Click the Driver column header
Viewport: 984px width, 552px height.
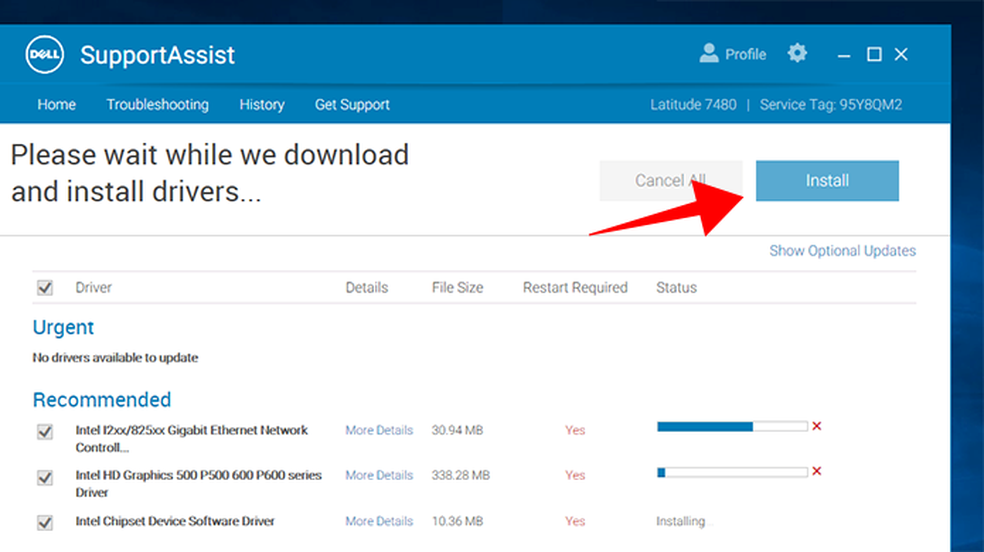[x=94, y=288]
